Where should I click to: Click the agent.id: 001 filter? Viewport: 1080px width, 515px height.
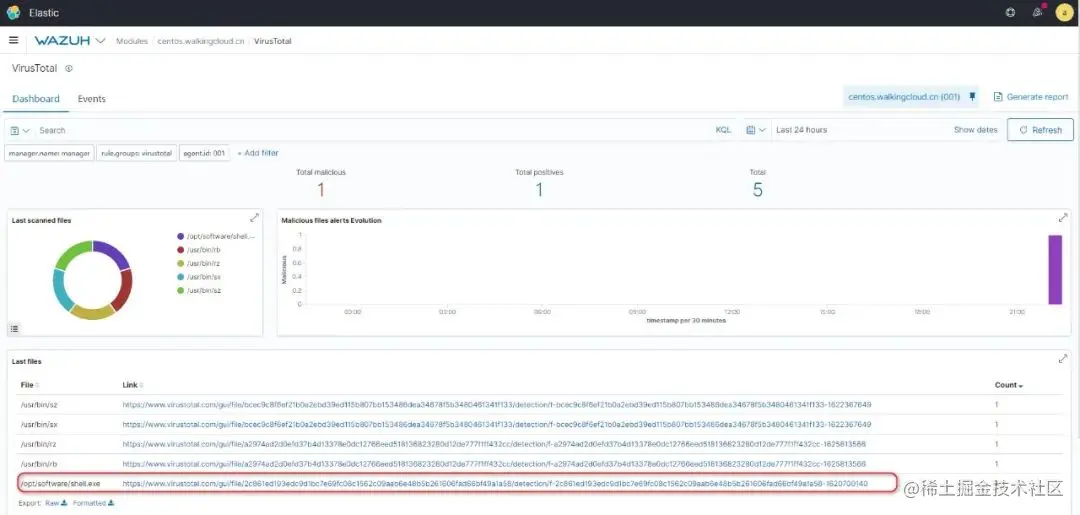coord(204,153)
